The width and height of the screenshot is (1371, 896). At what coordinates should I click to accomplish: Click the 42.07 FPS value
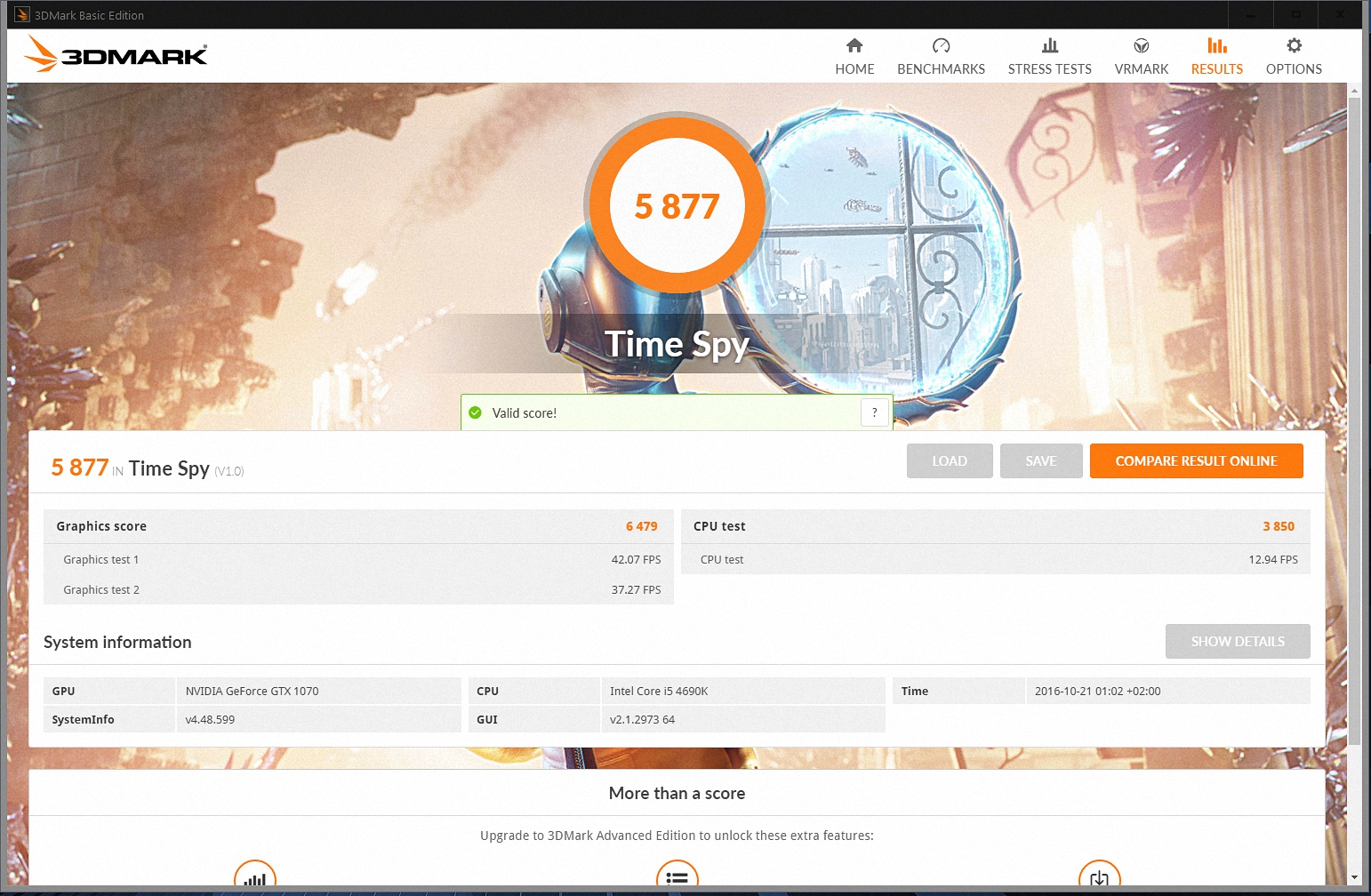[x=636, y=559]
